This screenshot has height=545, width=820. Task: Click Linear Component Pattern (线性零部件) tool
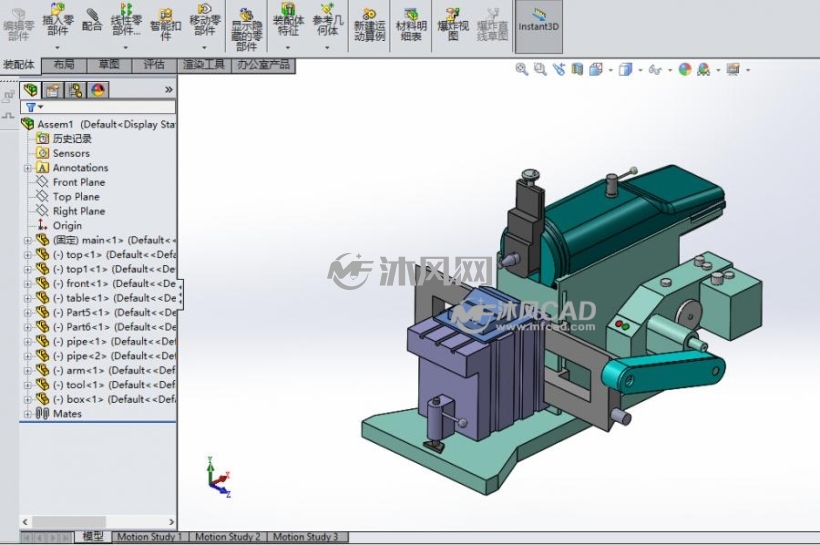click(126, 20)
